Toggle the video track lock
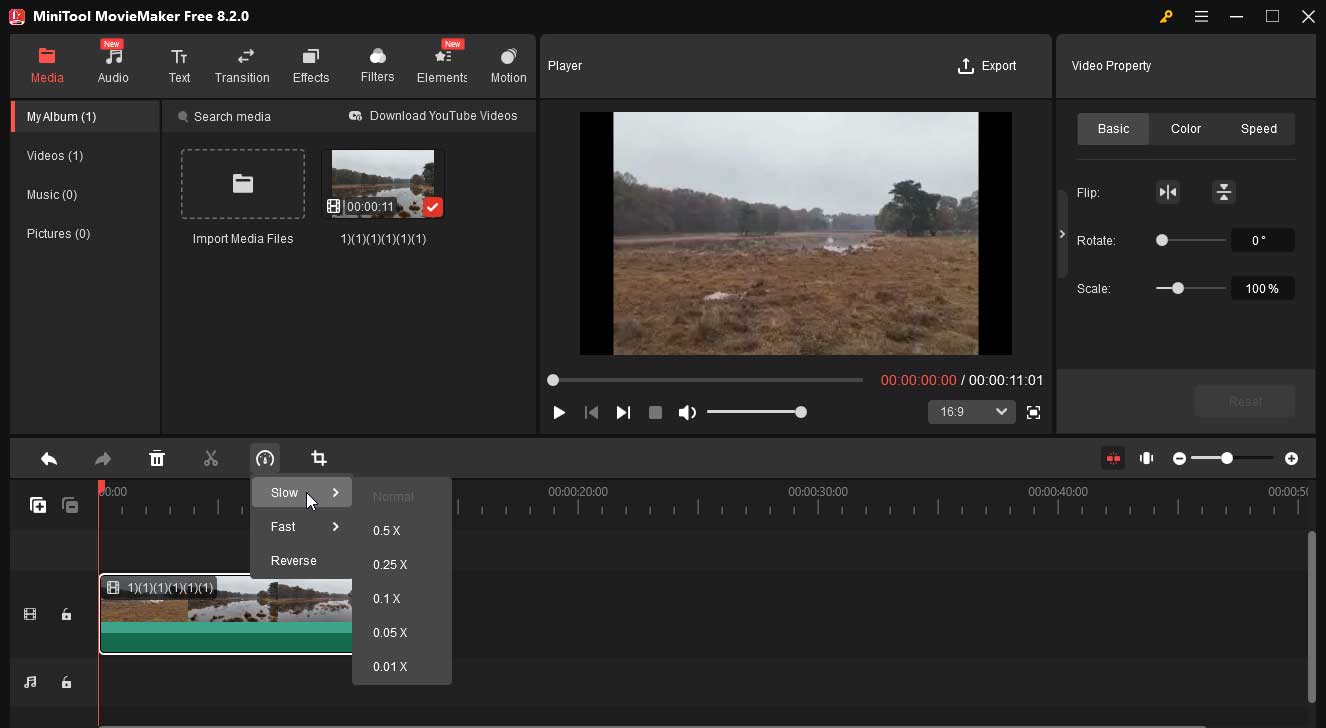 coord(66,614)
